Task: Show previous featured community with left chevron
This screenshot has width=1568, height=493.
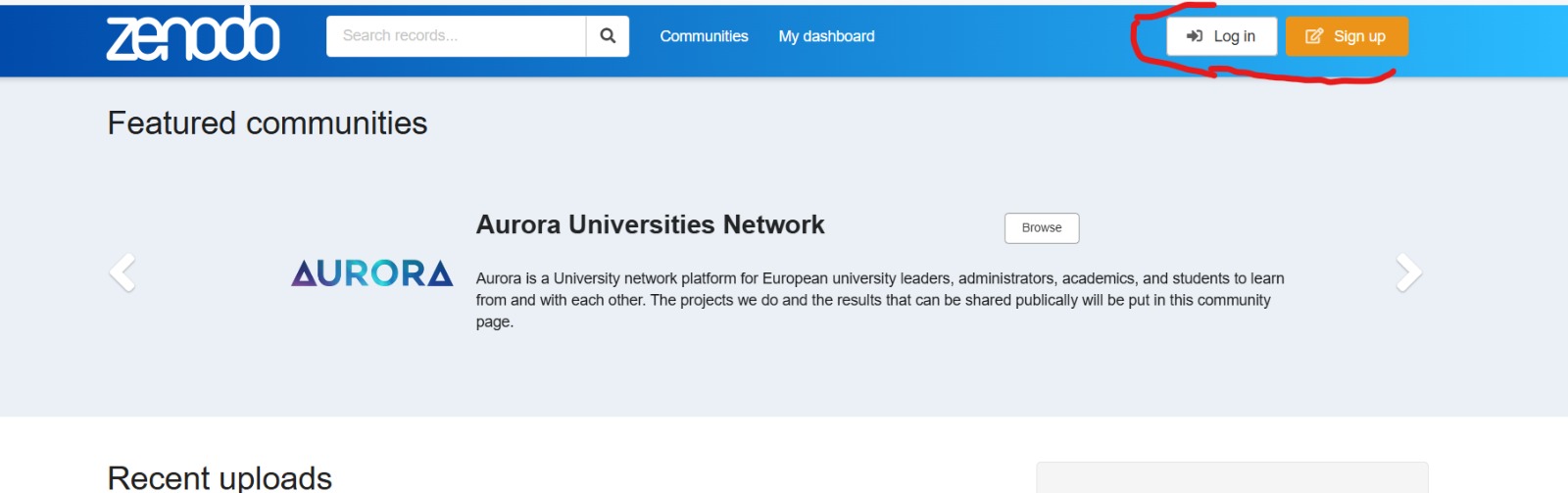Action: (122, 272)
